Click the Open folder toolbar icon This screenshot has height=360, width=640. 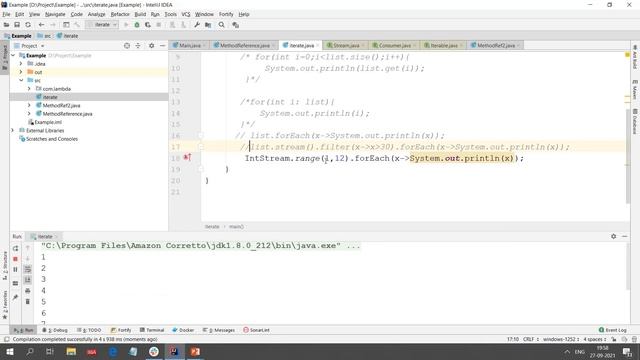6,25
